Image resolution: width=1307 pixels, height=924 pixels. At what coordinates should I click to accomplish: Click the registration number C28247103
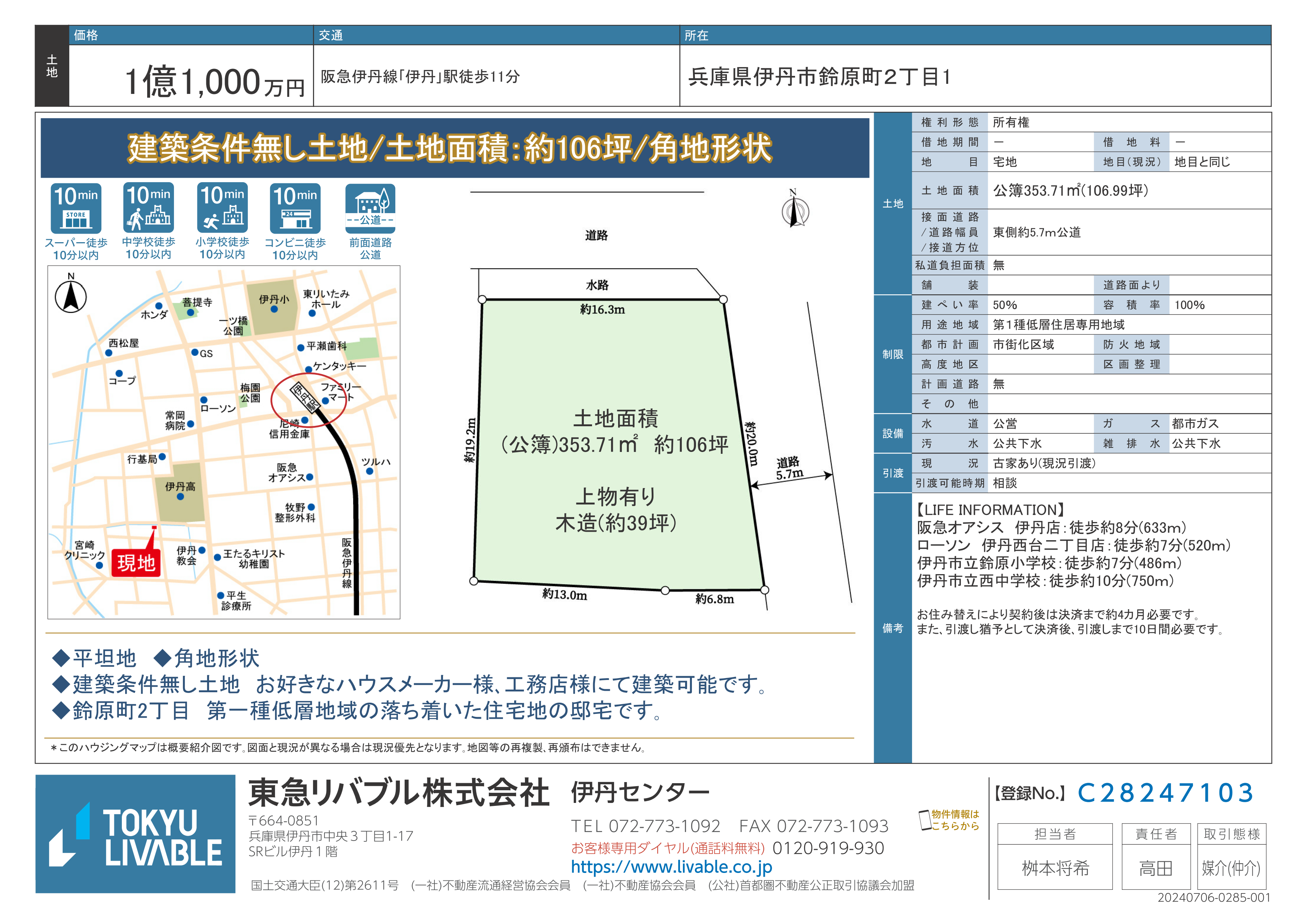[x=1165, y=792]
